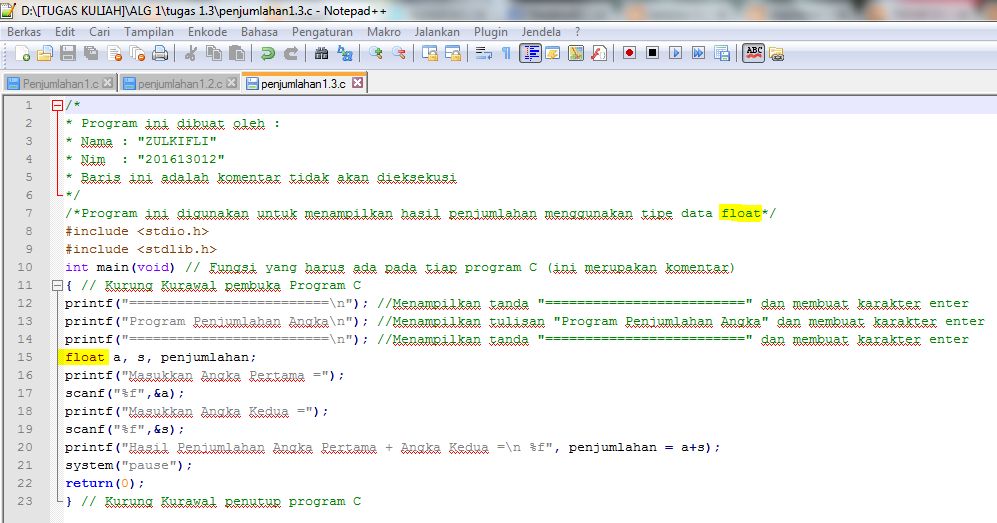Click the Open file folder icon
Screen dimensions: 997x523
point(45,53)
